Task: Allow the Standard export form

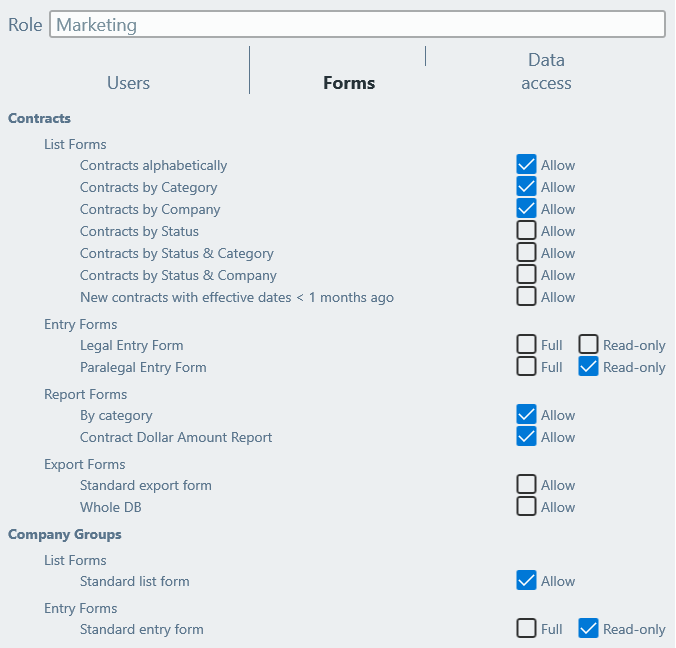Action: coord(527,485)
